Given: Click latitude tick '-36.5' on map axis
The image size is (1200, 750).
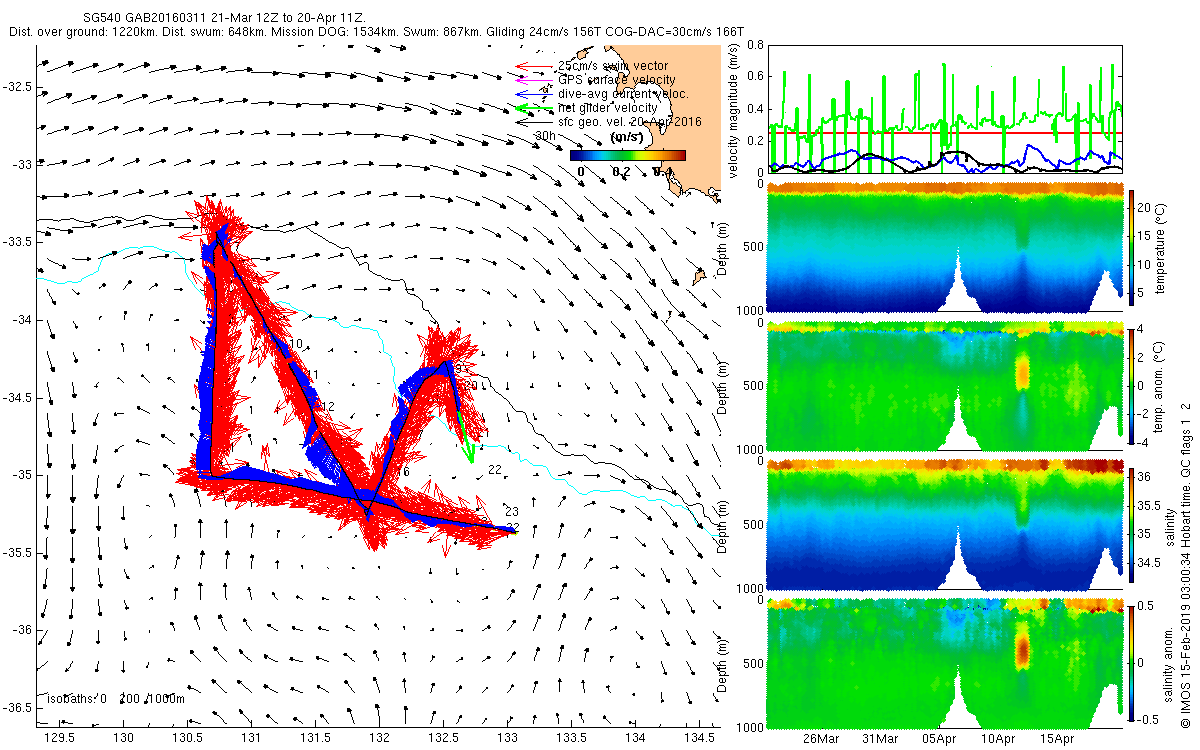Looking at the screenshot, I should point(17,707).
